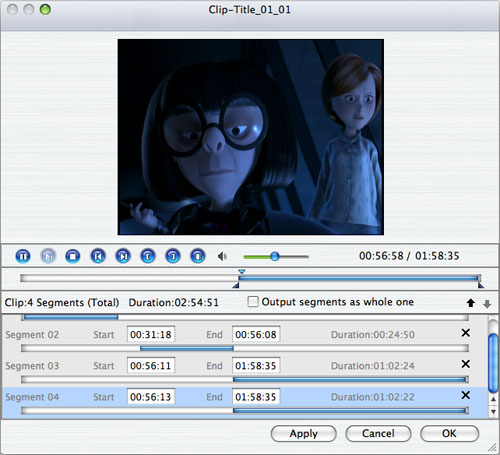Mute audio via the speaker icon
The width and height of the screenshot is (500, 455).
[222, 256]
